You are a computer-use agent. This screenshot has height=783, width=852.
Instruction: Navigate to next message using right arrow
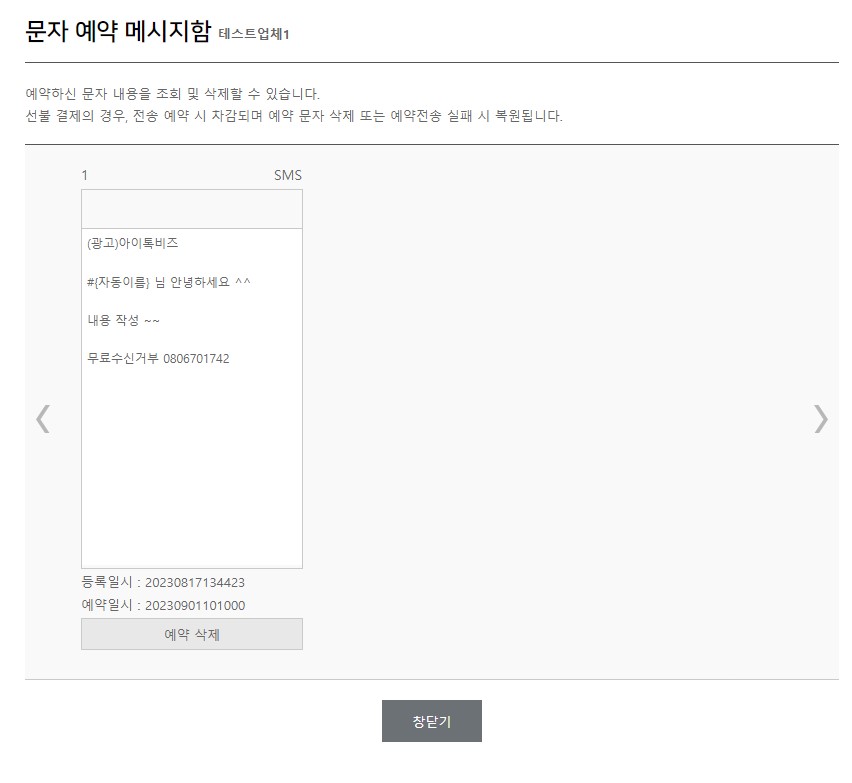(x=822, y=418)
